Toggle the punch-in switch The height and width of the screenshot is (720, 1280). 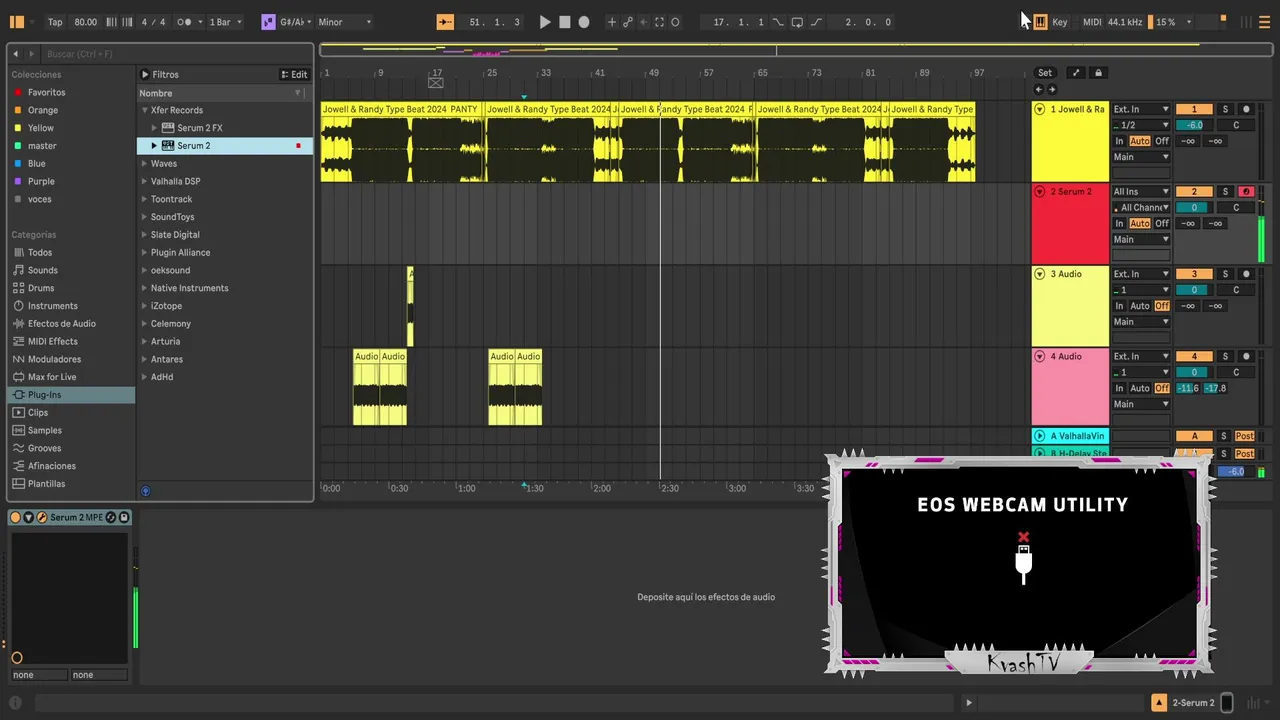tap(779, 22)
